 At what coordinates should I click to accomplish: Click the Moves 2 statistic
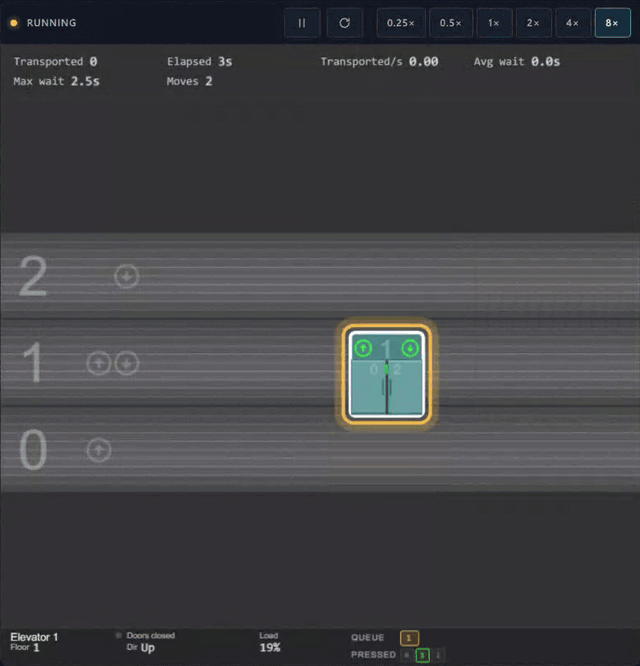click(189, 81)
